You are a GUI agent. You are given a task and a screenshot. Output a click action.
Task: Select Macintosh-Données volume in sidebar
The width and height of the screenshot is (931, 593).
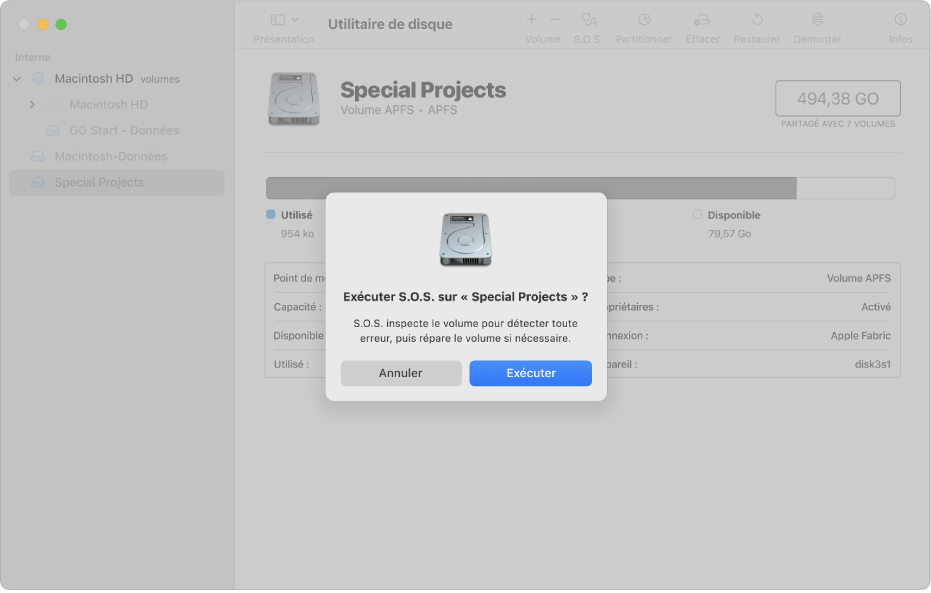[x=117, y=157]
